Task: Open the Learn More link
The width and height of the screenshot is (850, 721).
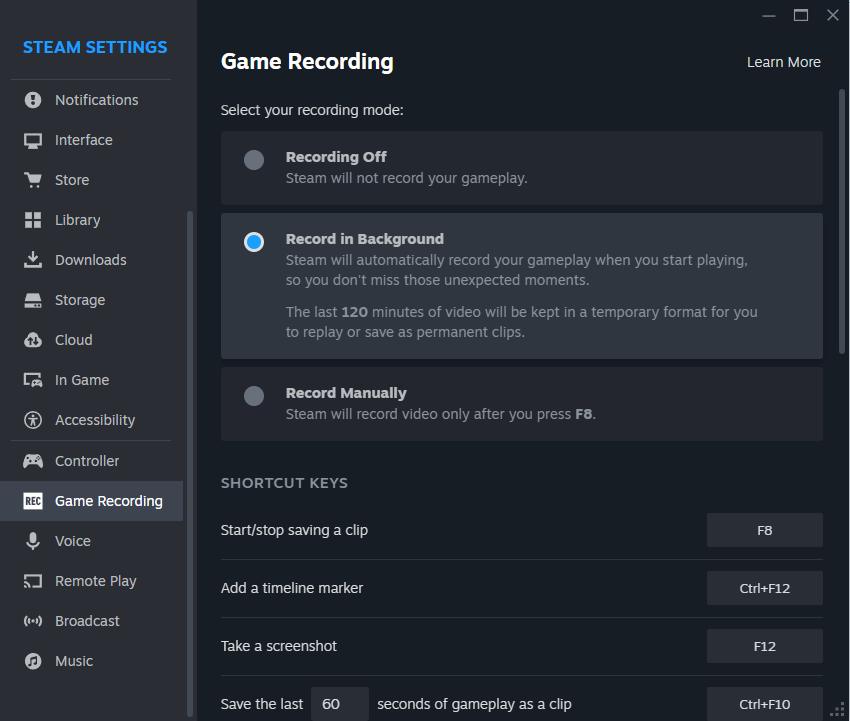Action: click(x=783, y=62)
